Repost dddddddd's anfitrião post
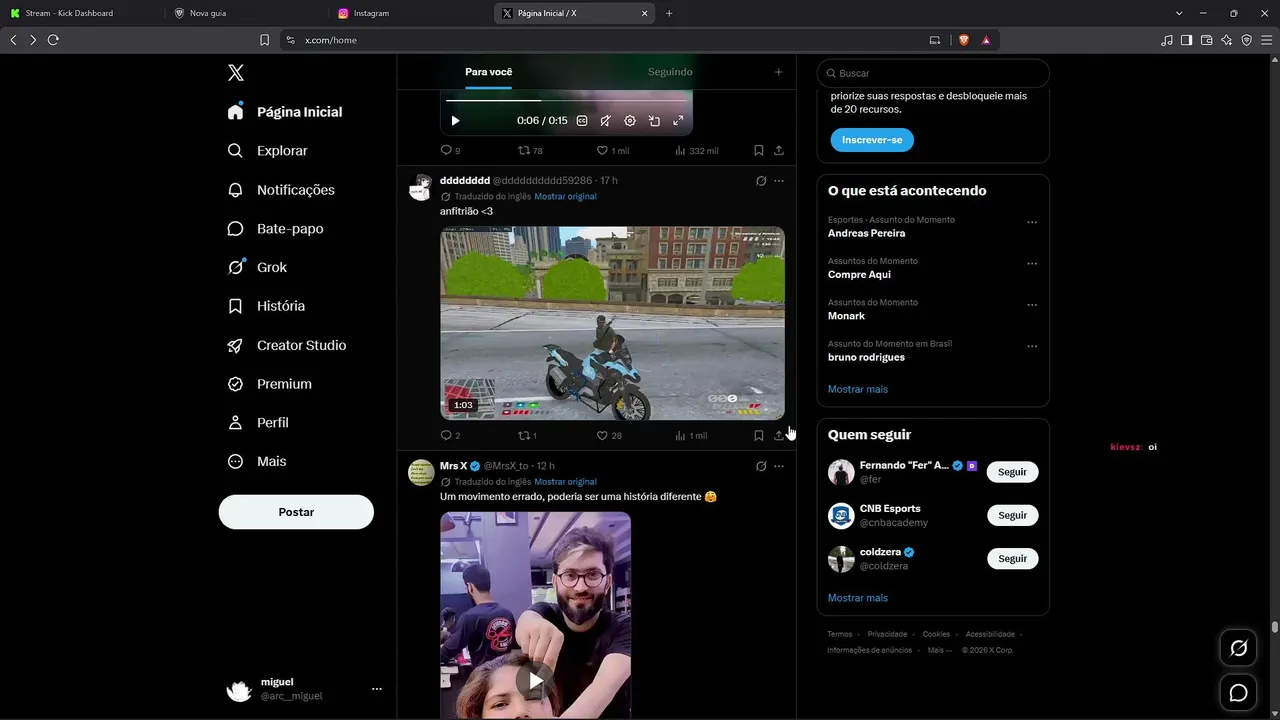This screenshot has height=720, width=1280. [527, 436]
